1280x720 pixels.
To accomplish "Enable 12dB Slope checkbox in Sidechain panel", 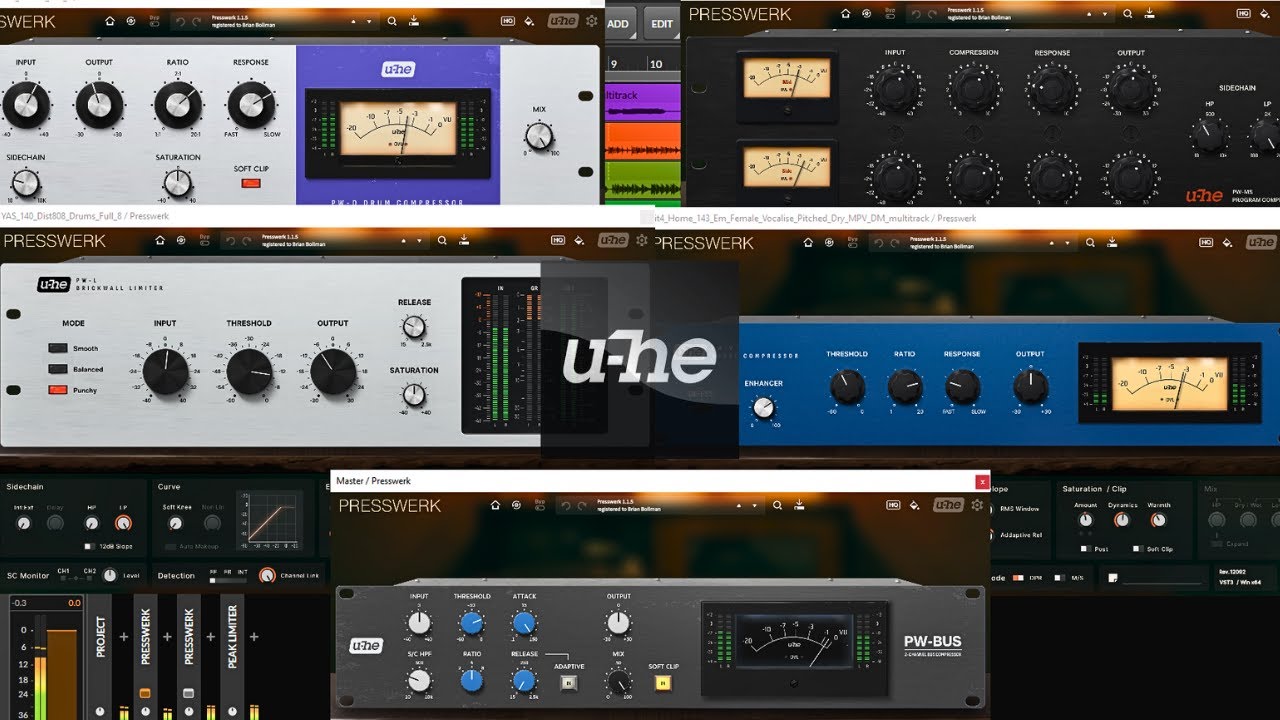I will 88,546.
